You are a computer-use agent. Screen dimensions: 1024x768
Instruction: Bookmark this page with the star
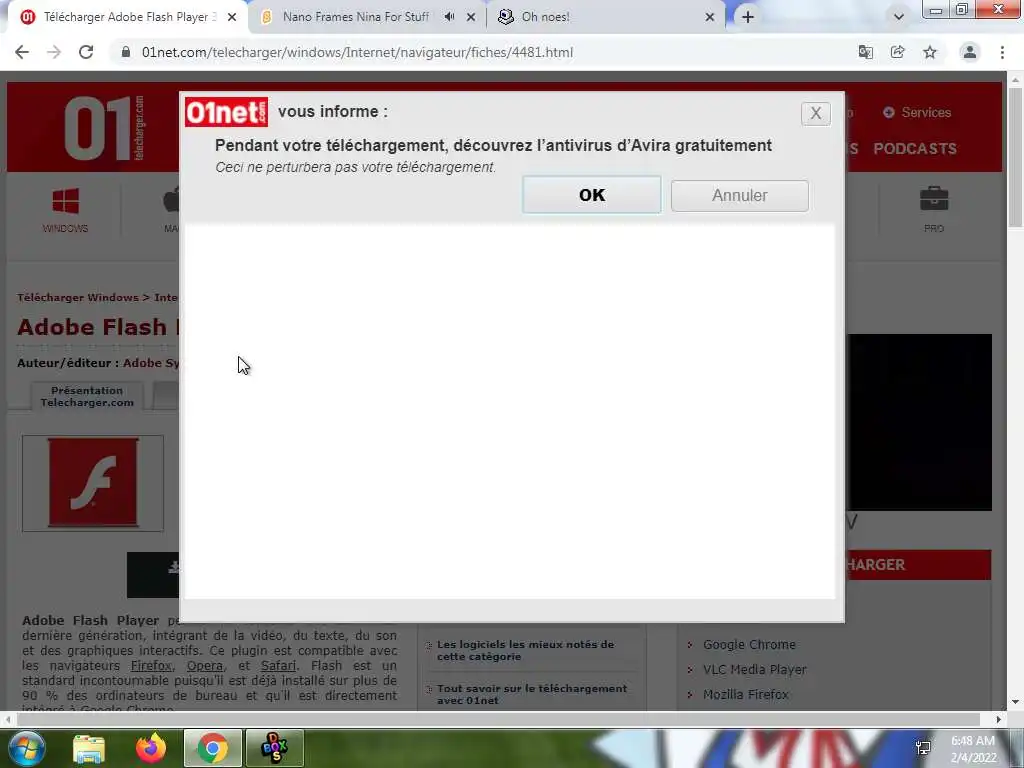(x=929, y=52)
